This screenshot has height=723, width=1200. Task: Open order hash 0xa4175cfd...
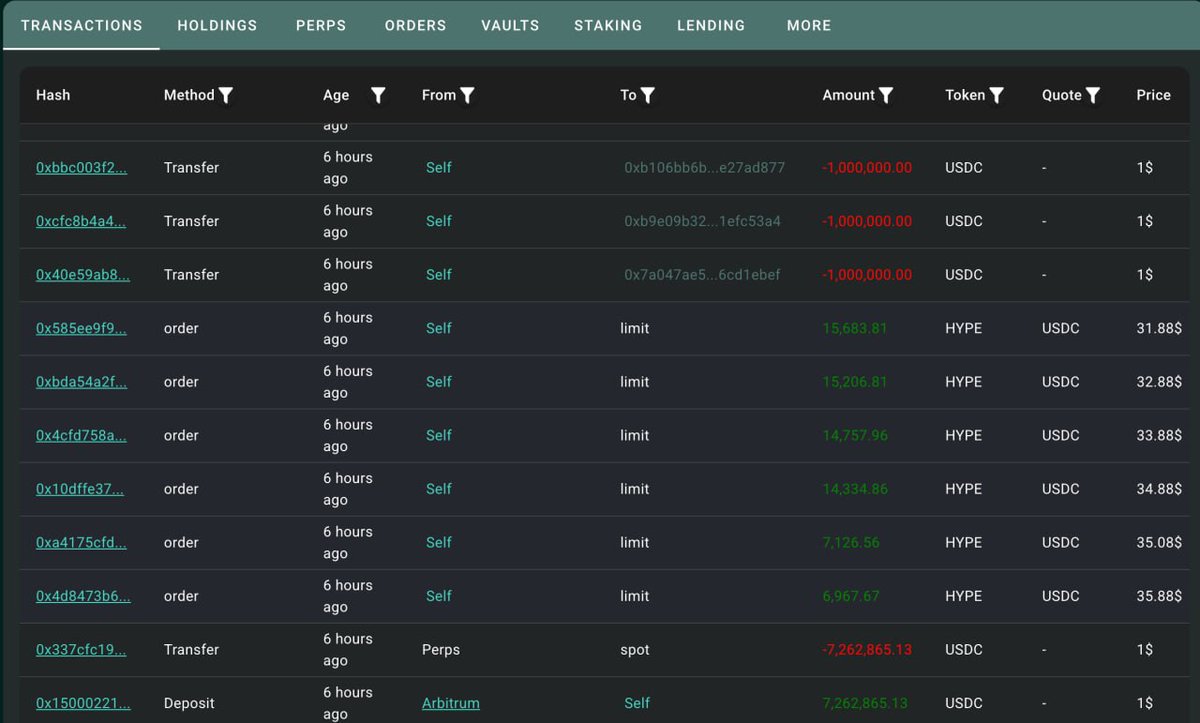[x=81, y=543]
